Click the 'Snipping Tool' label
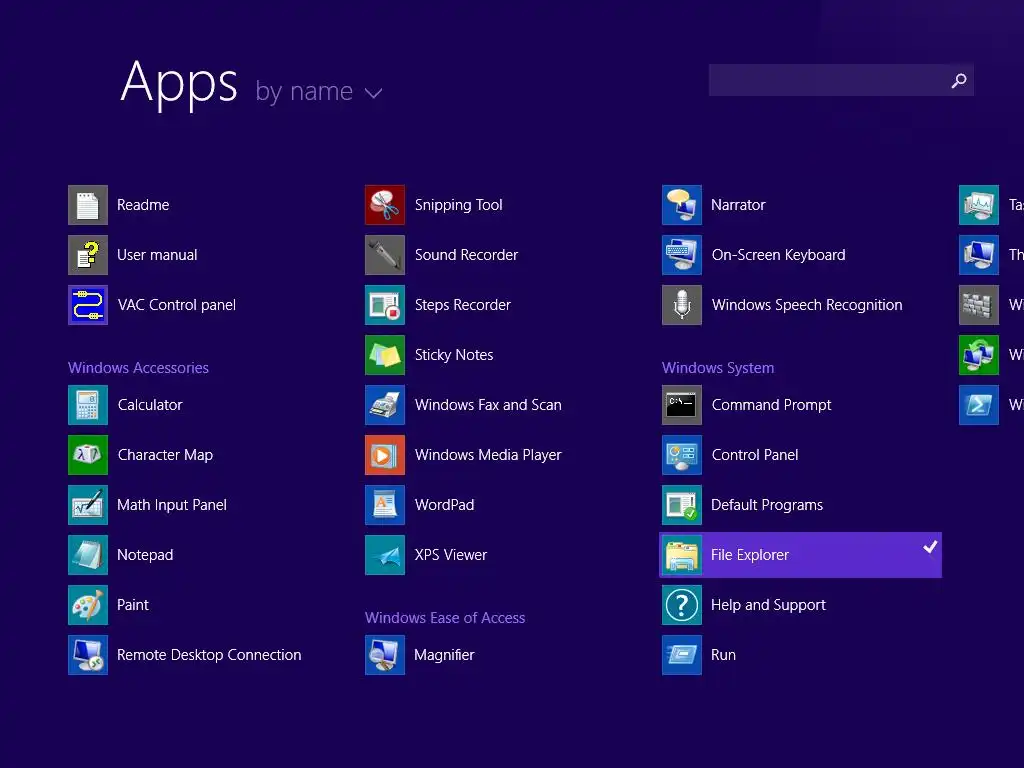The height and width of the screenshot is (768, 1024). [x=458, y=205]
